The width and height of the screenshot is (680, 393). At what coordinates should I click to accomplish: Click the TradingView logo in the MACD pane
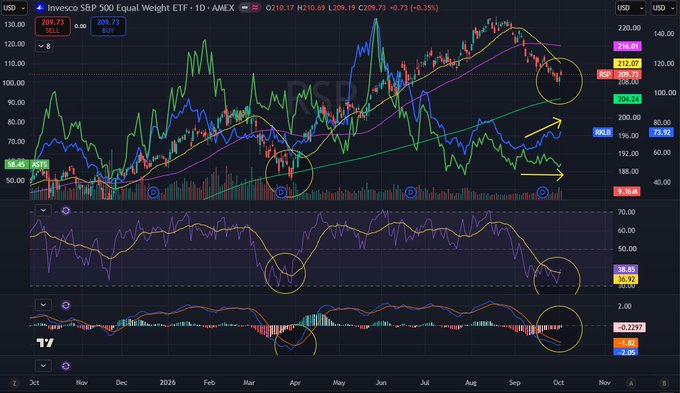(x=45, y=343)
